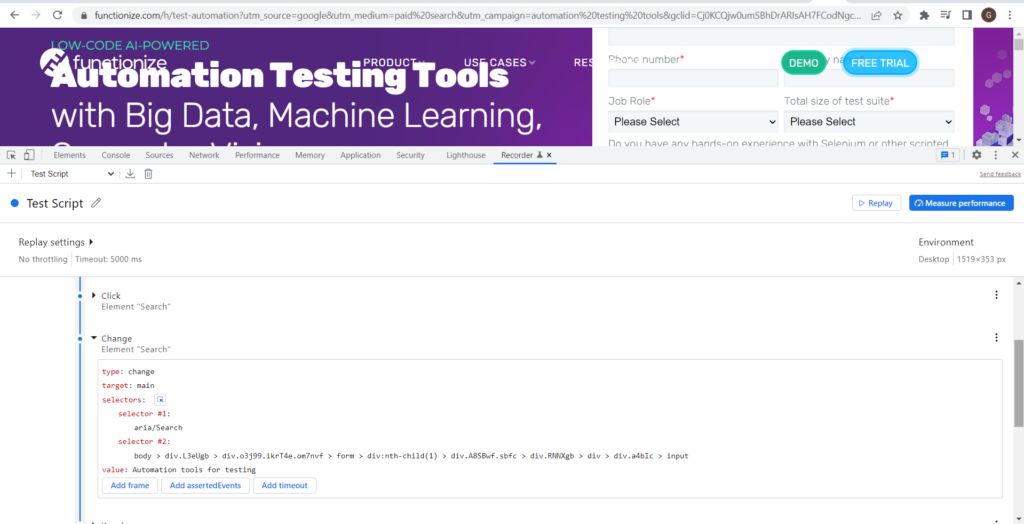The height and width of the screenshot is (524, 1024).
Task: Close the Recorder tab
Action: pos(549,155)
